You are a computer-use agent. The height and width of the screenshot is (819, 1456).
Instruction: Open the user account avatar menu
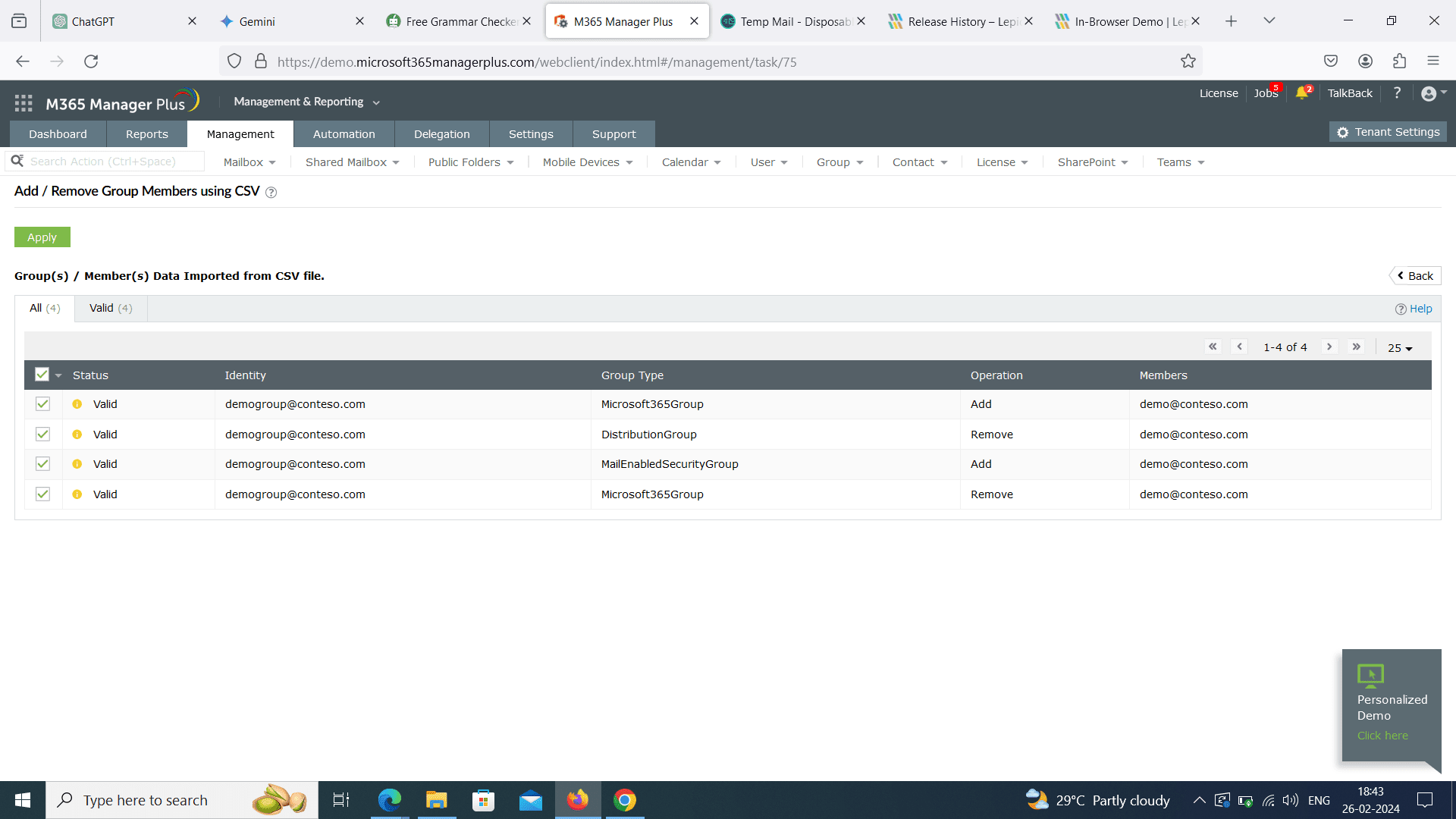[x=1432, y=93]
